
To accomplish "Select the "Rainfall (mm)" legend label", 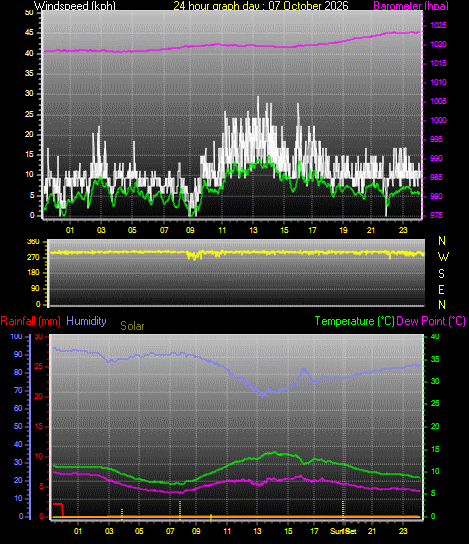I will click(x=31, y=321).
